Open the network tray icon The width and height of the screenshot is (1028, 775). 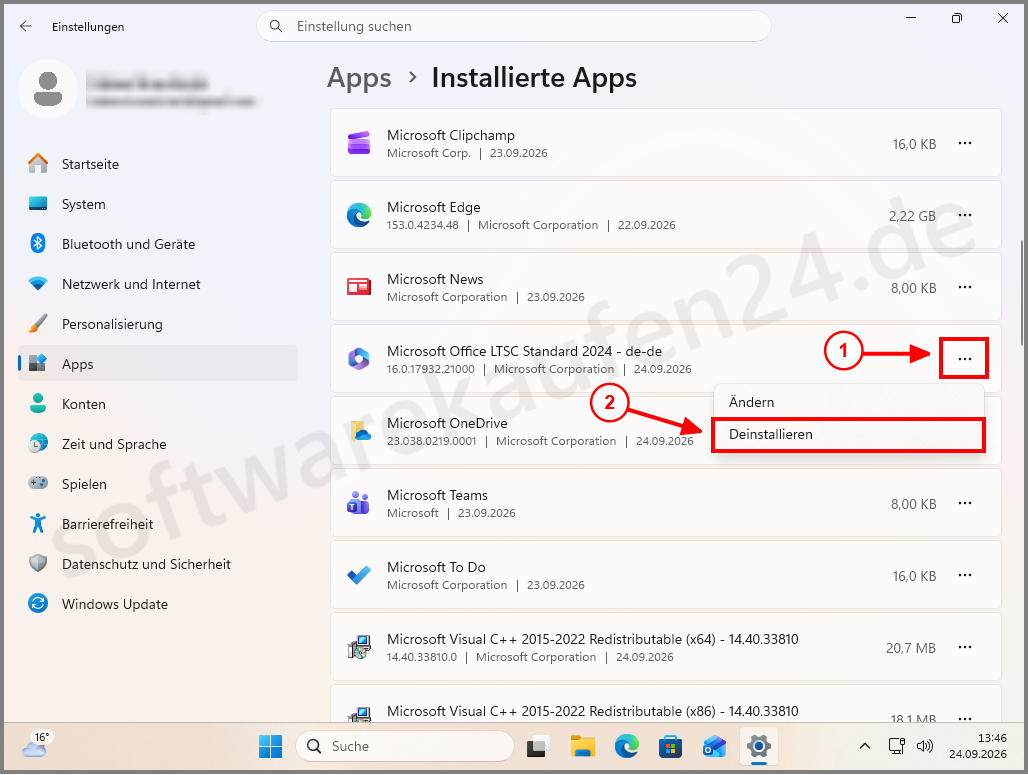pyautogui.click(x=896, y=746)
